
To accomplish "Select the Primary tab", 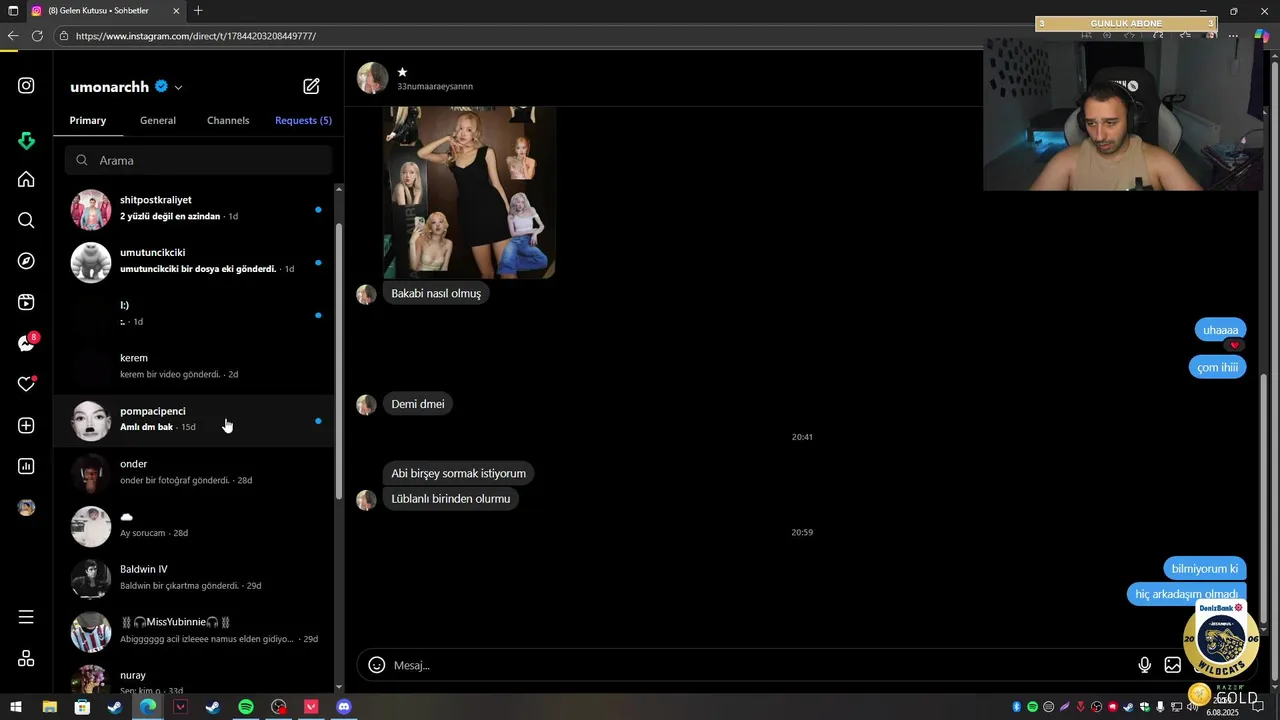I will 88,120.
